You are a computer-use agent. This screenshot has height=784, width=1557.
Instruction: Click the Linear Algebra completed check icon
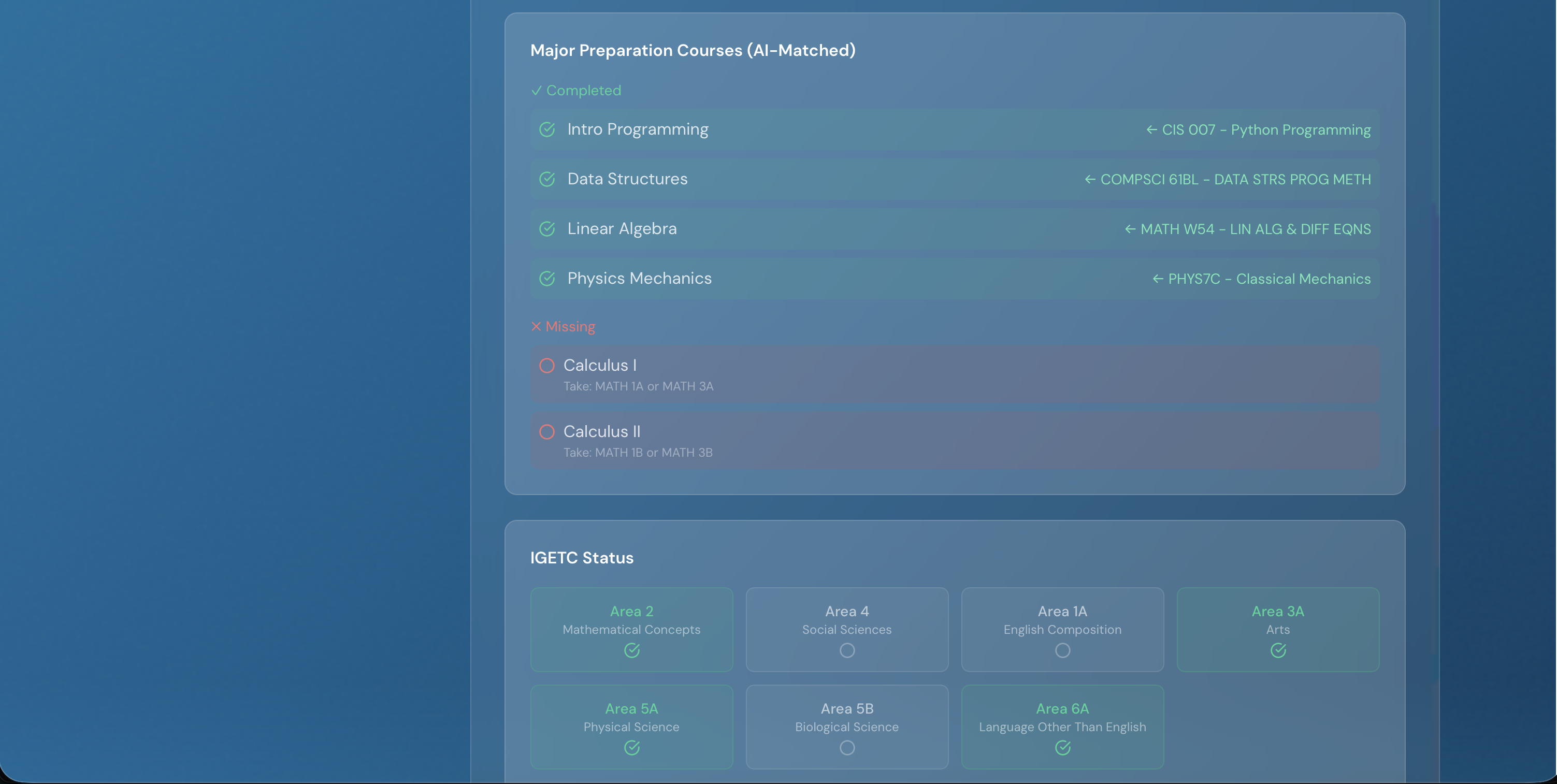[x=547, y=228]
